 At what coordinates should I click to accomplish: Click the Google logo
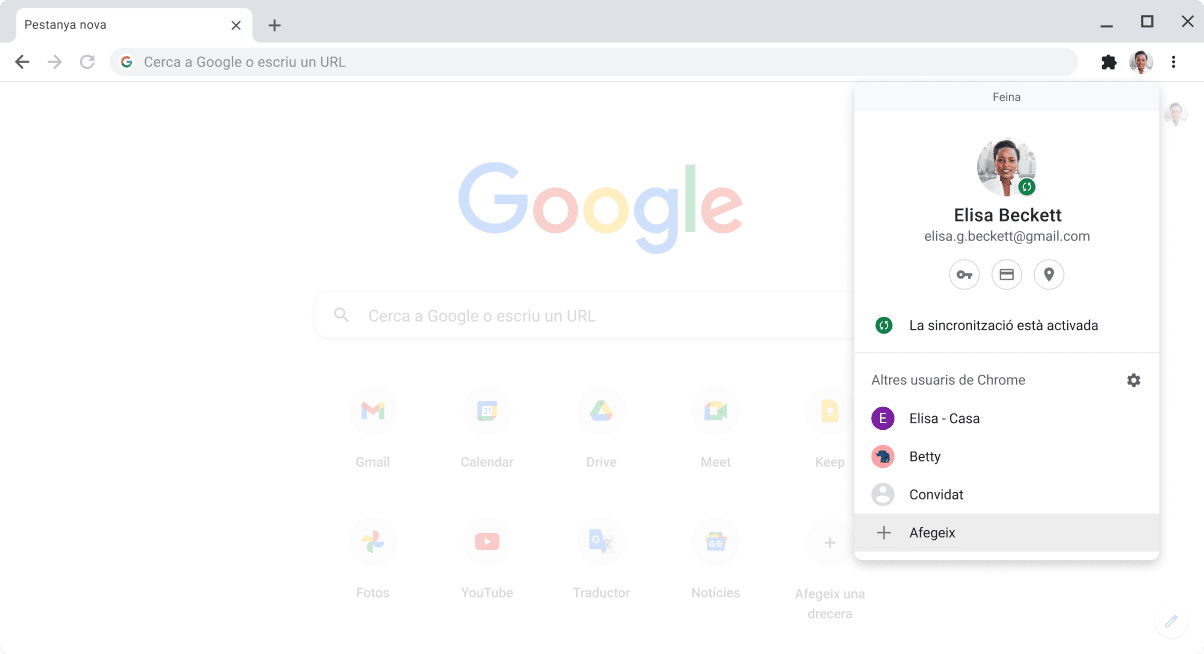pos(601,206)
